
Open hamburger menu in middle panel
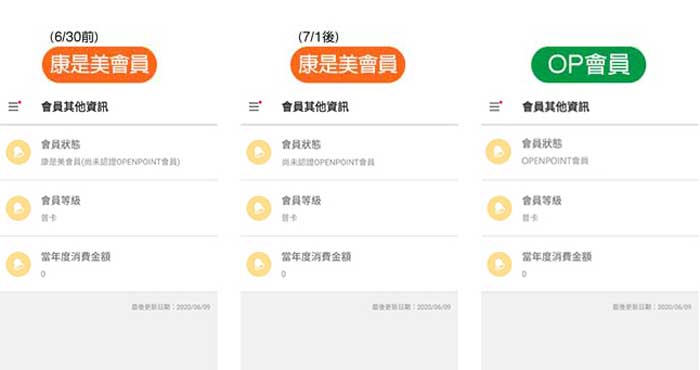(x=254, y=106)
